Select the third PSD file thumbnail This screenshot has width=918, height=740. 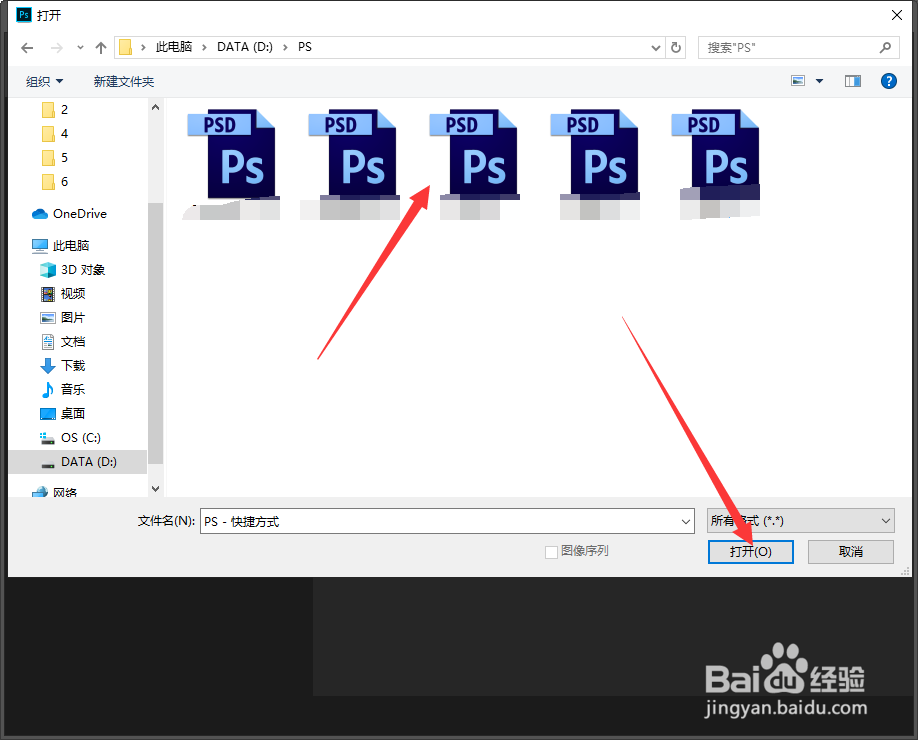[x=474, y=164]
